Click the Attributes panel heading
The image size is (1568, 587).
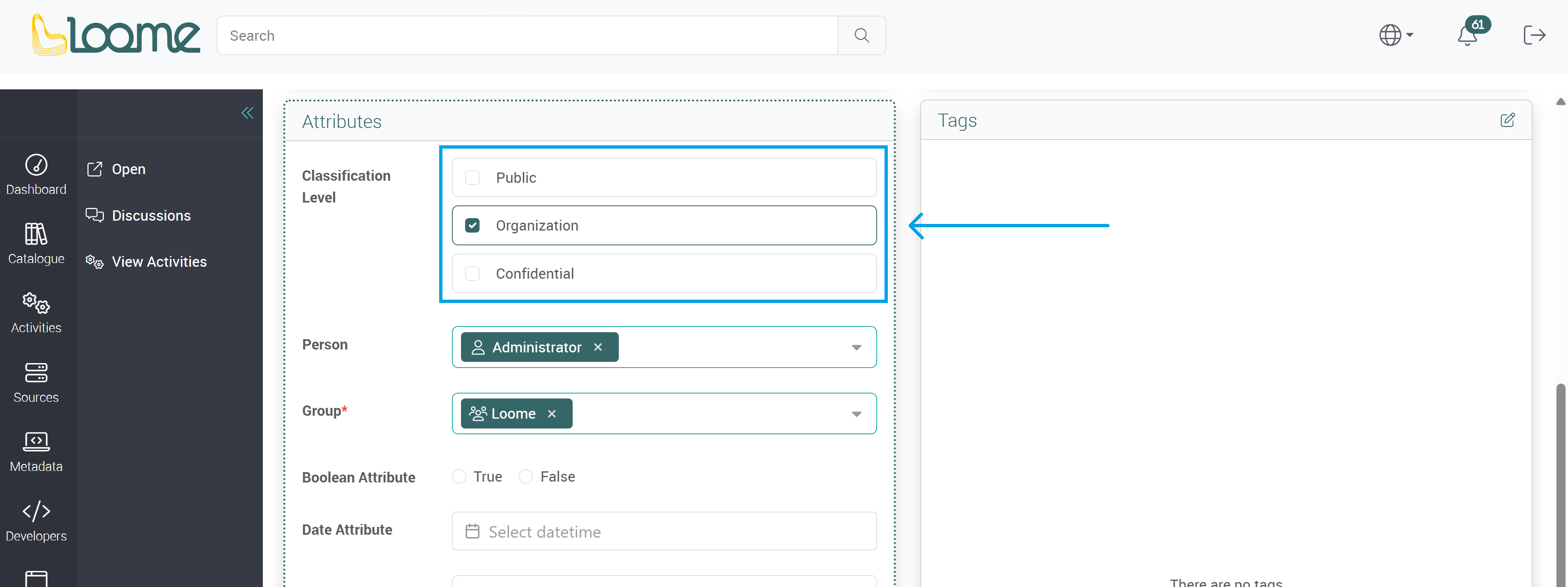click(342, 122)
